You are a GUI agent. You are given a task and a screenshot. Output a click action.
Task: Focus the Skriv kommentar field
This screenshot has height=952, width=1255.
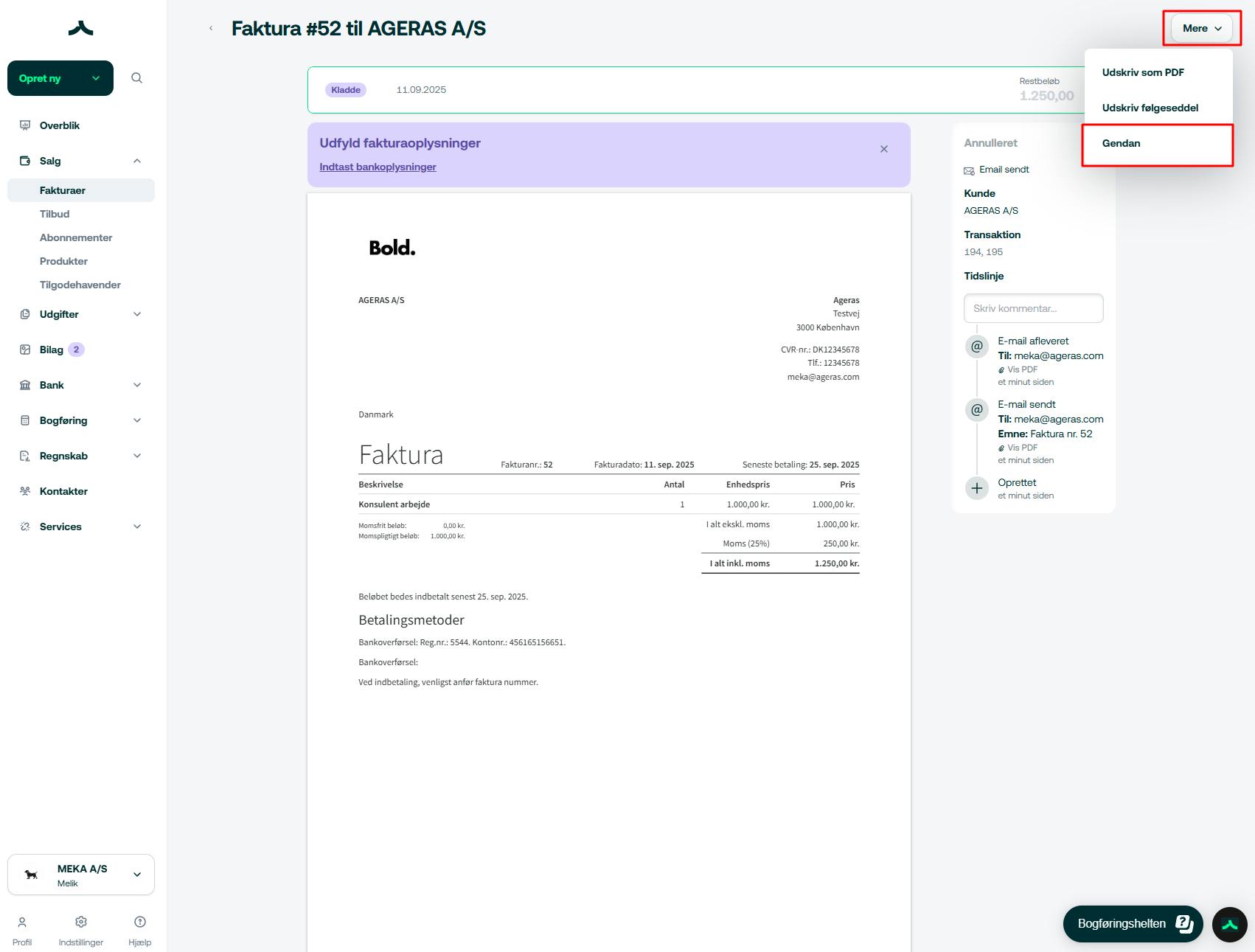1034,308
